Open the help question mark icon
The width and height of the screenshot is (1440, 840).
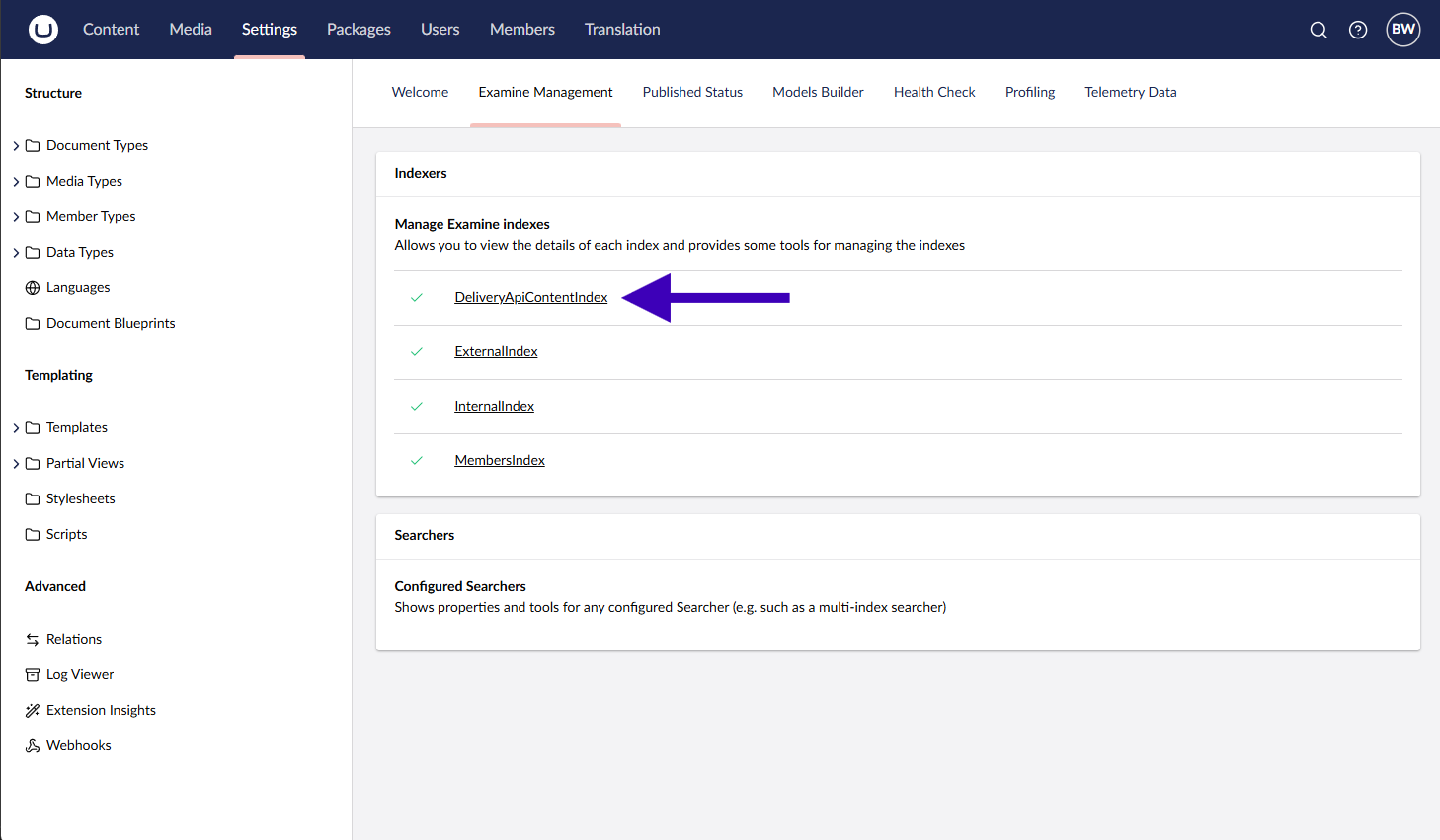click(x=1358, y=30)
